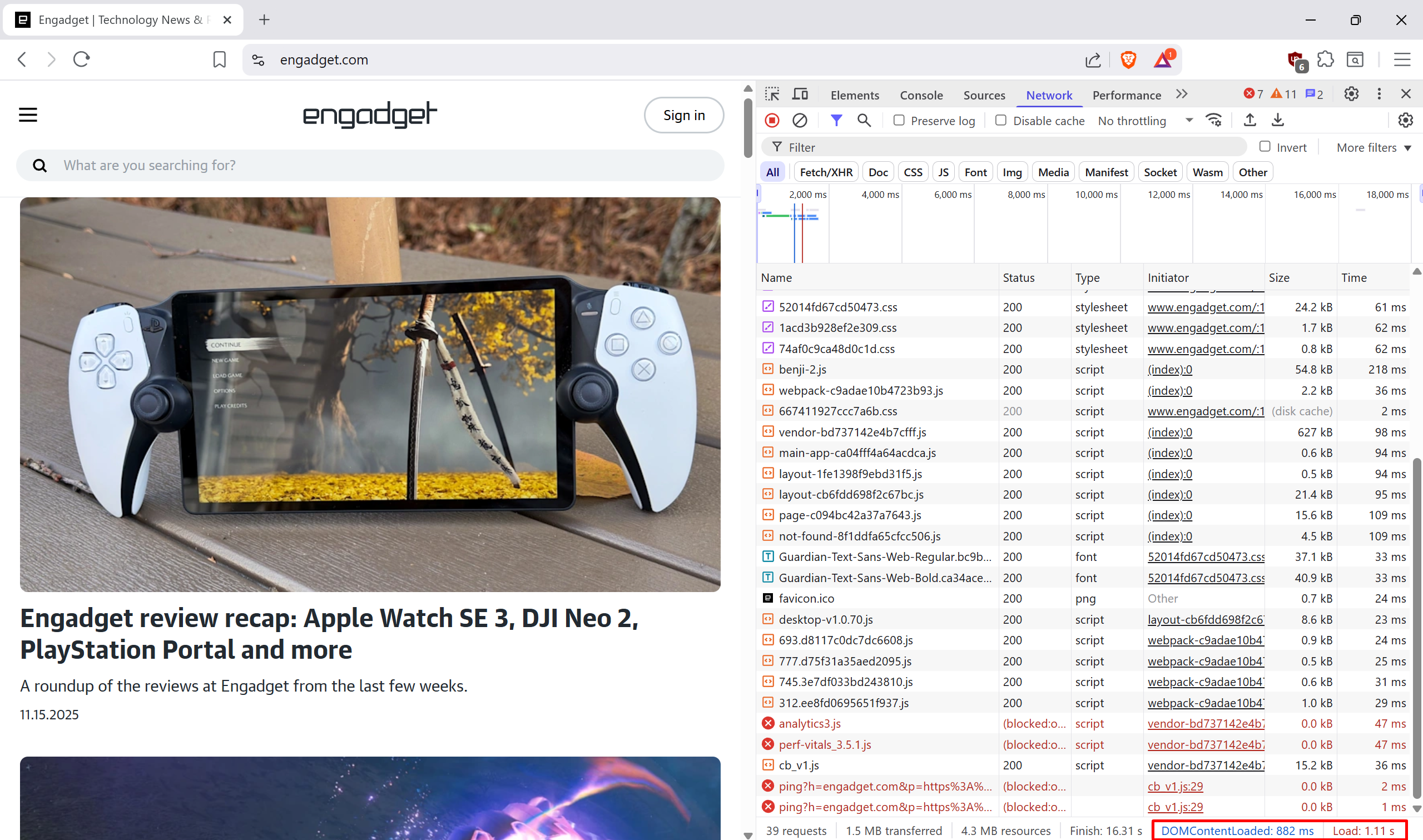This screenshot has height=840, width=1423.
Task: Toggle the network filter funnel icon
Action: [836, 120]
